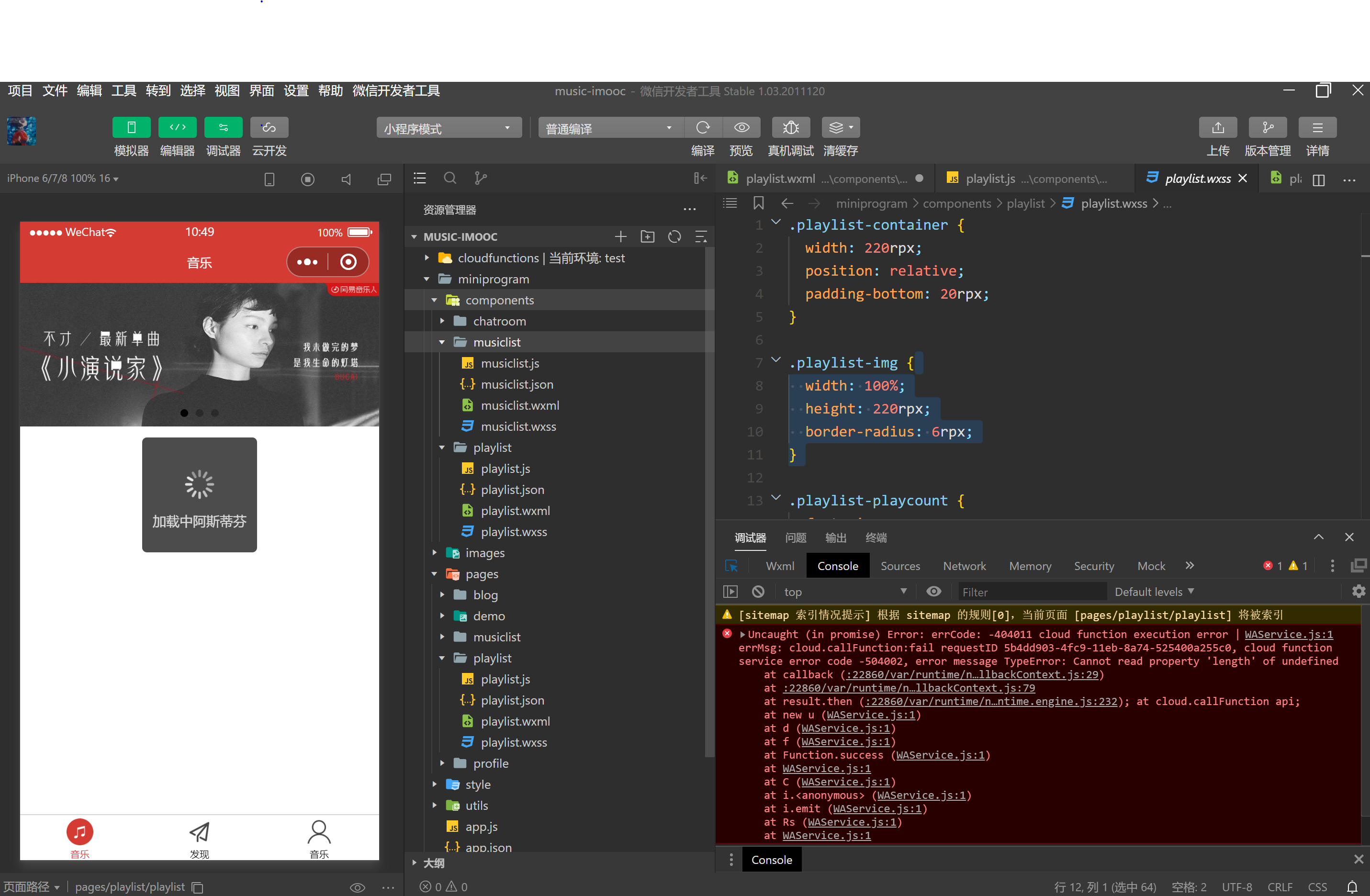Screen dimensions: 1370x896
Task: Collapse the sidebar panel
Action: 700,179
